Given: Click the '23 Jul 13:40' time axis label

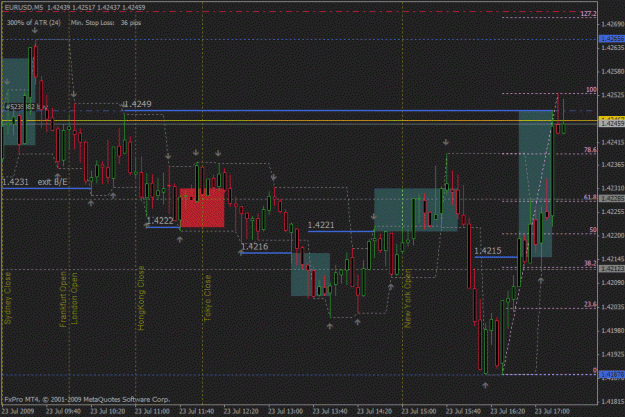Looking at the screenshot, I should point(330,411).
